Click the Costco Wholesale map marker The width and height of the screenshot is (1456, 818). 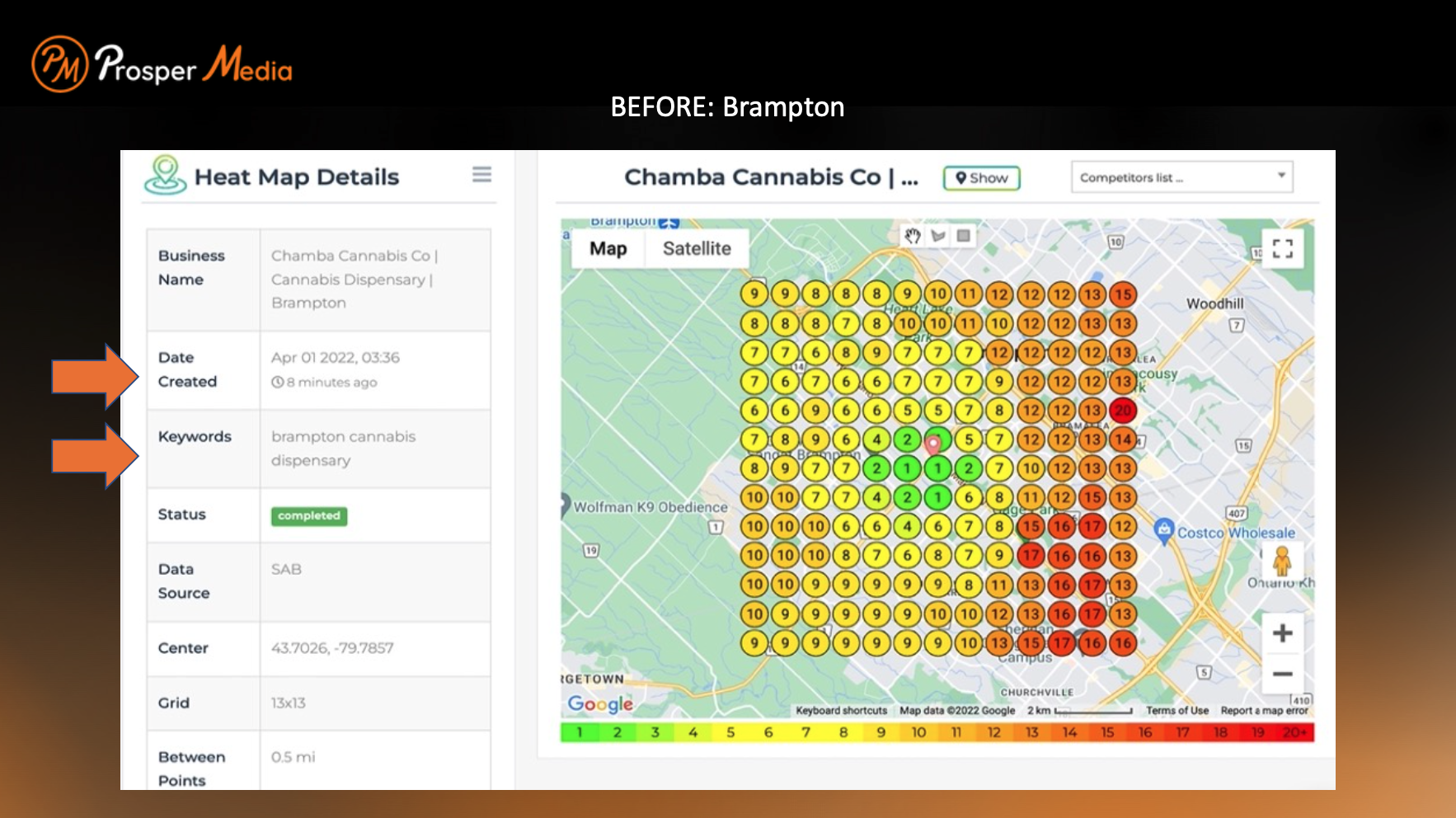(x=1164, y=530)
